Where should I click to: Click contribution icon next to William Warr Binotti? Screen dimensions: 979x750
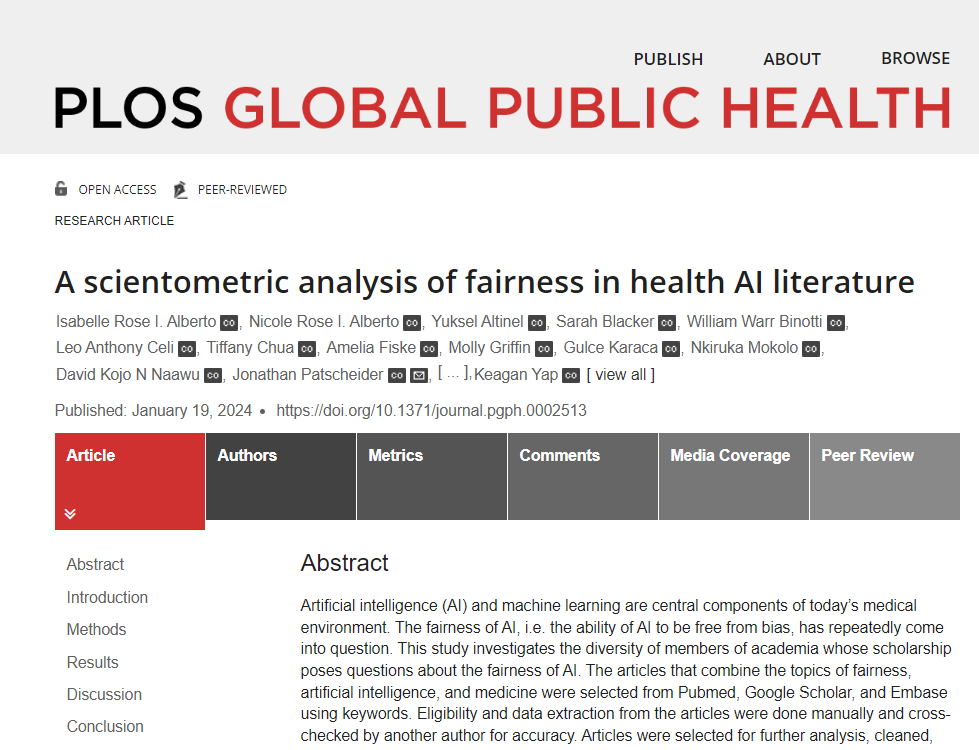click(x=835, y=323)
